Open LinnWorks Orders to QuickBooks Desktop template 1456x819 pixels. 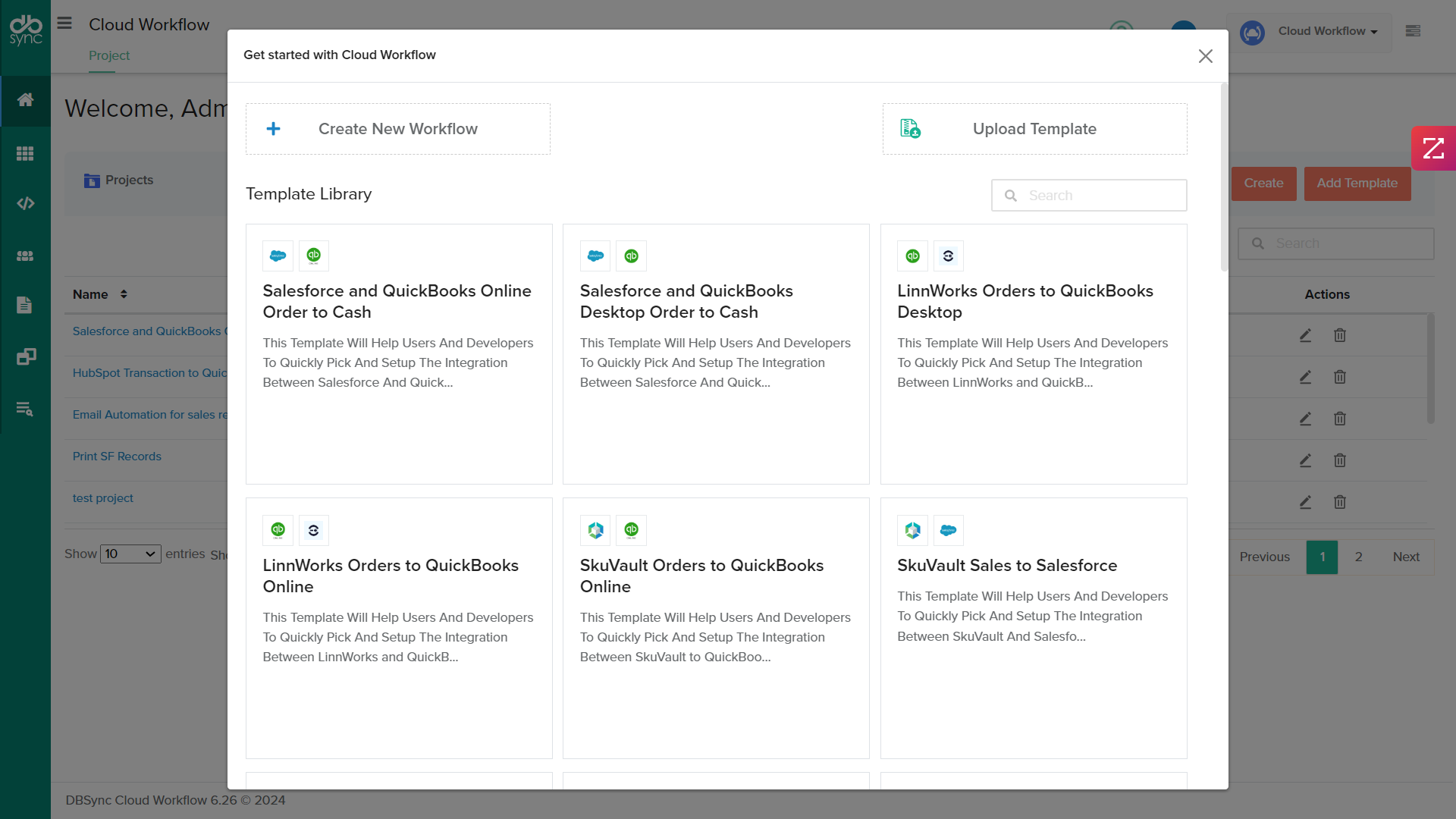click(x=1034, y=354)
